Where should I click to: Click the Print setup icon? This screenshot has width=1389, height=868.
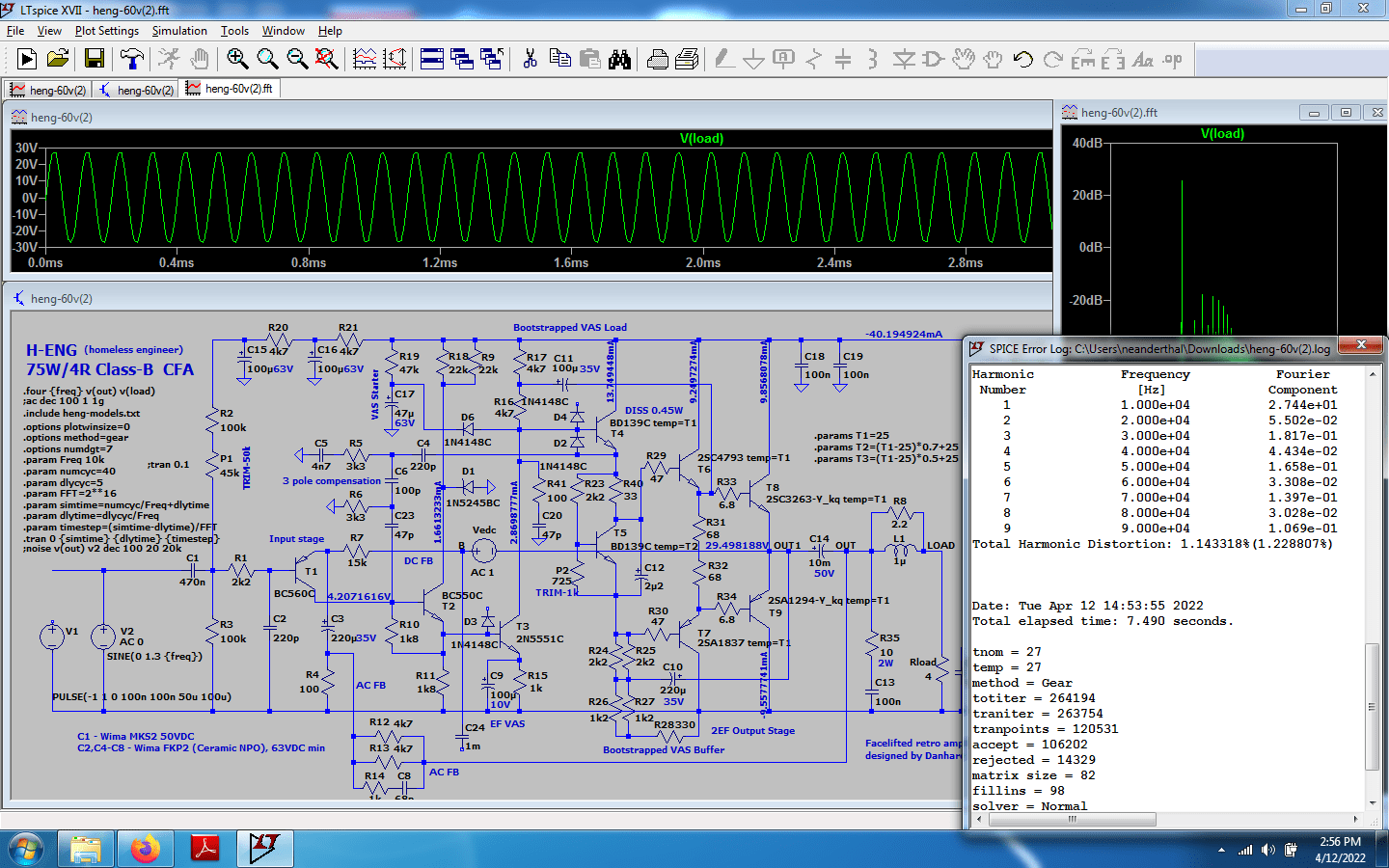[x=687, y=60]
